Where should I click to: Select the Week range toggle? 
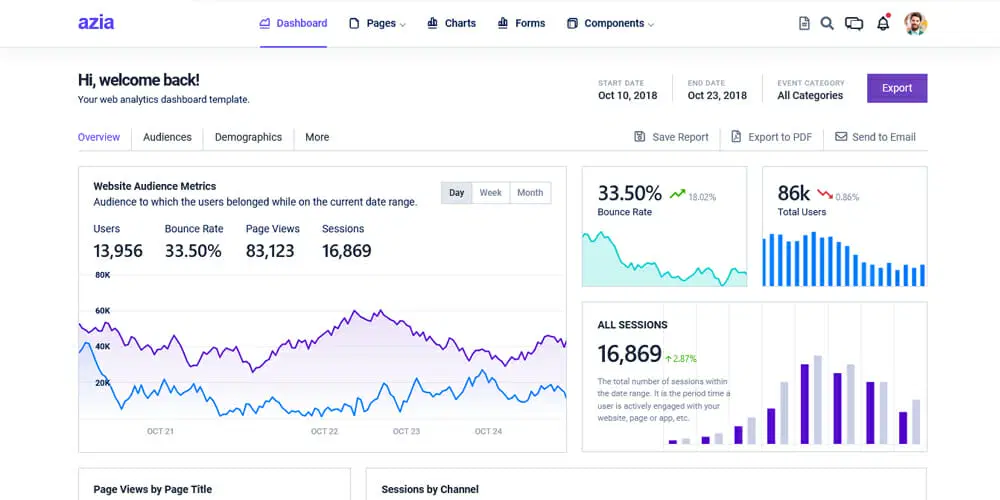[x=490, y=193]
